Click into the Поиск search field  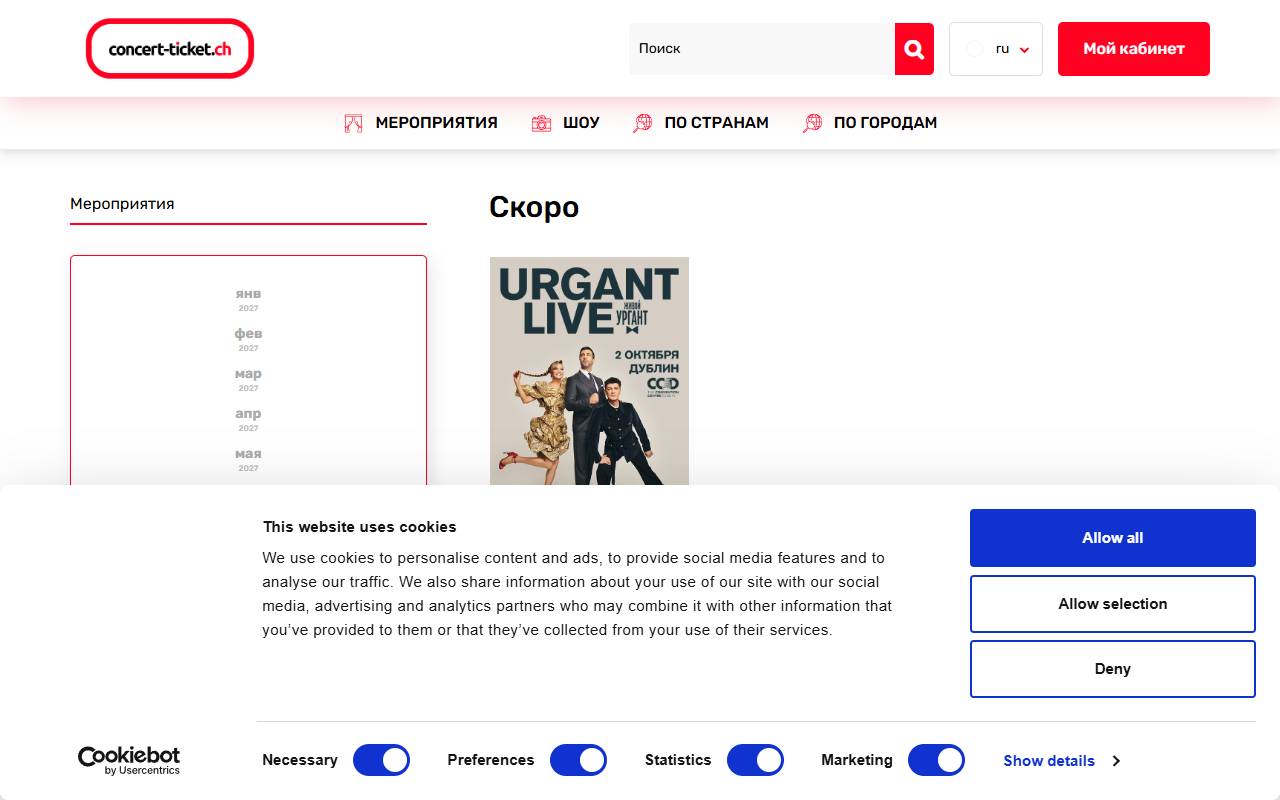[x=762, y=49]
